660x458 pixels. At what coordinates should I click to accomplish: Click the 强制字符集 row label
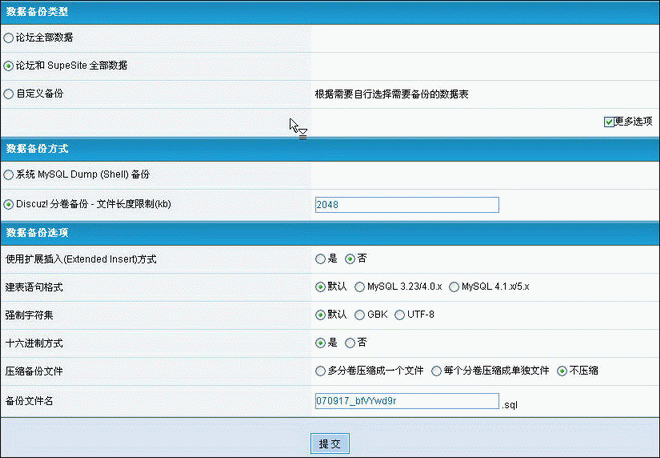29,315
